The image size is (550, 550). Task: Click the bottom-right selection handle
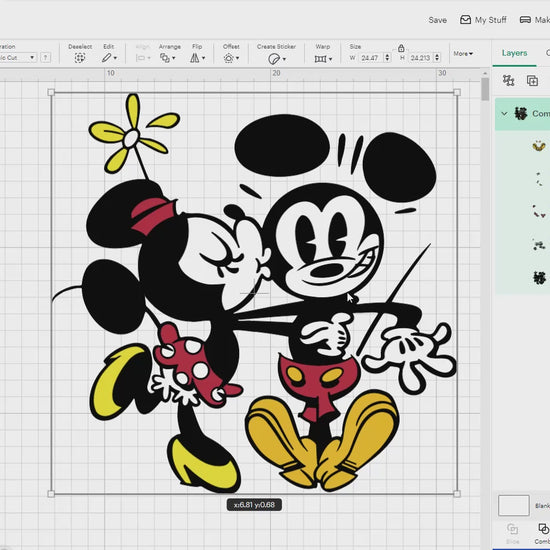pyautogui.click(x=457, y=494)
